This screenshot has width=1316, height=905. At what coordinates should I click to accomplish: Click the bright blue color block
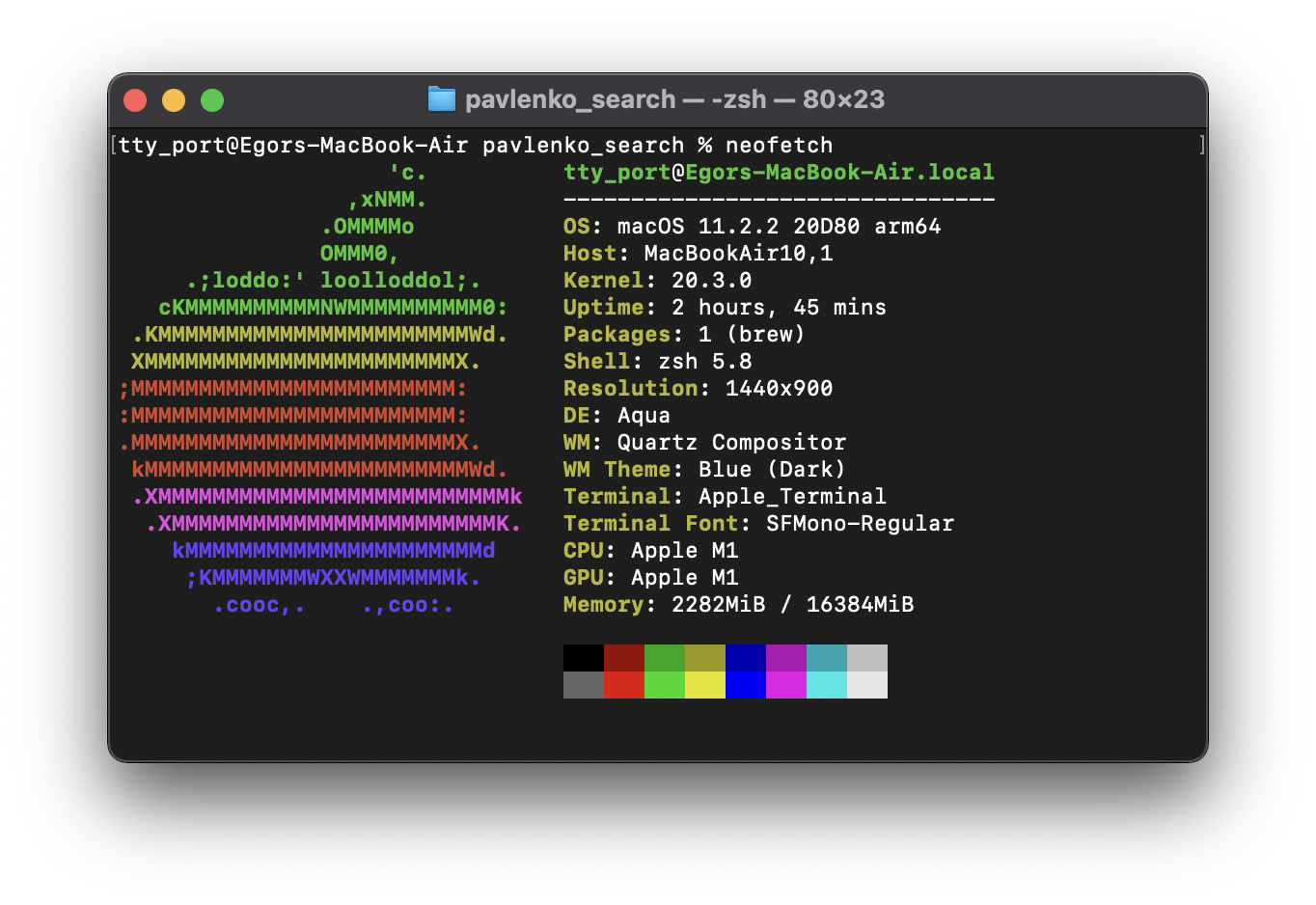[746, 685]
